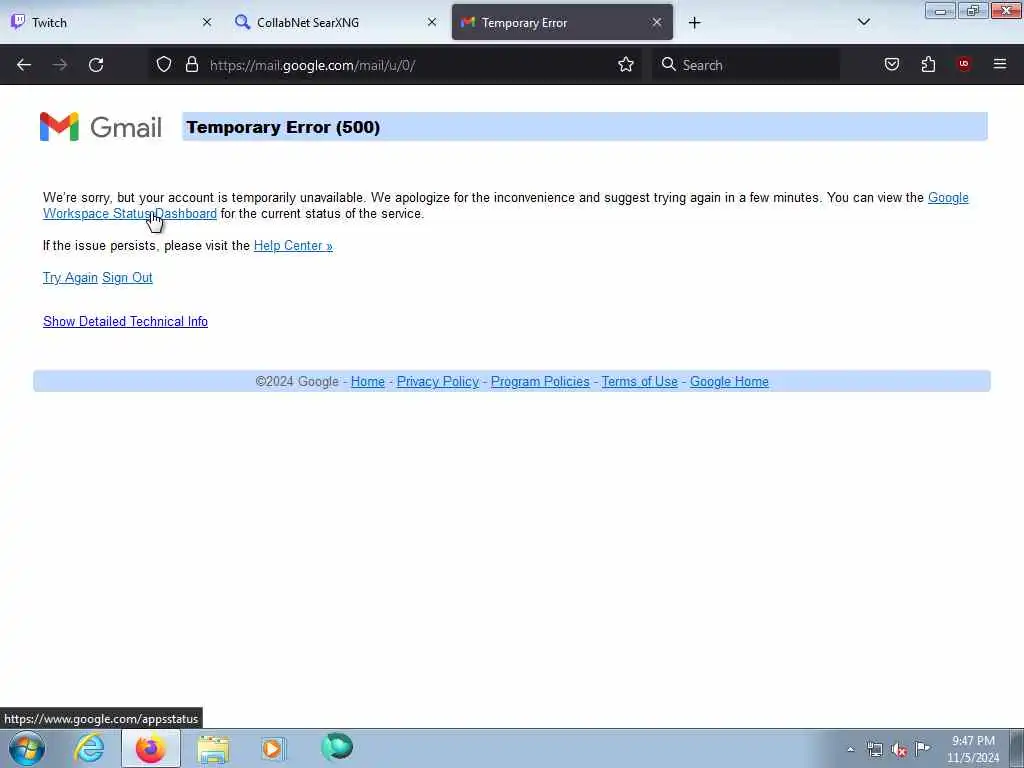This screenshot has width=1024, height=768.
Task: Expand the list all tabs chevron
Action: click(863, 22)
